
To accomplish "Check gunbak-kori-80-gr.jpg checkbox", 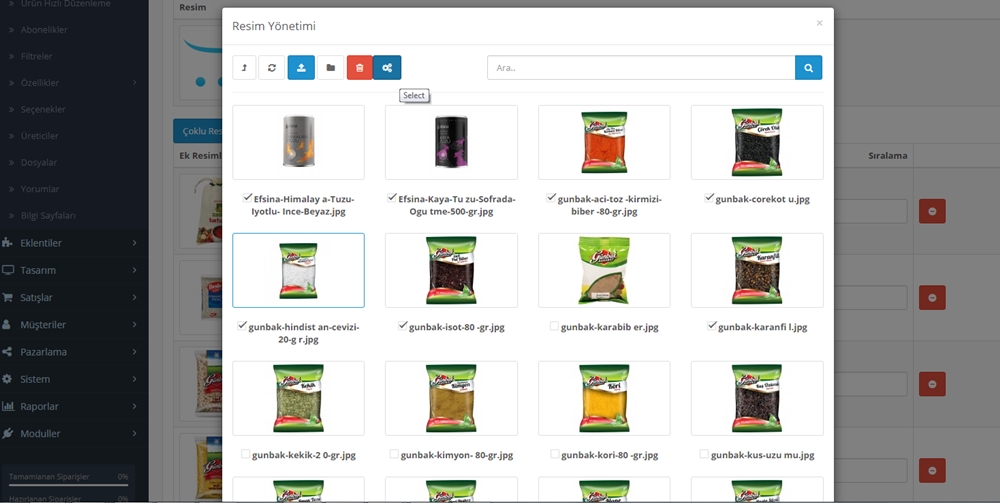I will pos(555,454).
